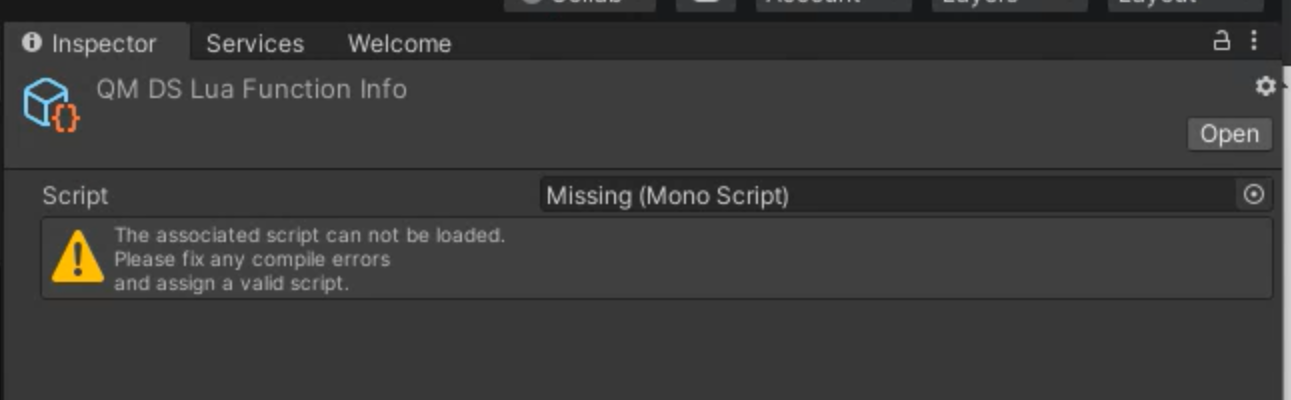Open the Inspector three-dot options menu
This screenshot has width=1291, height=400.
(x=1254, y=41)
